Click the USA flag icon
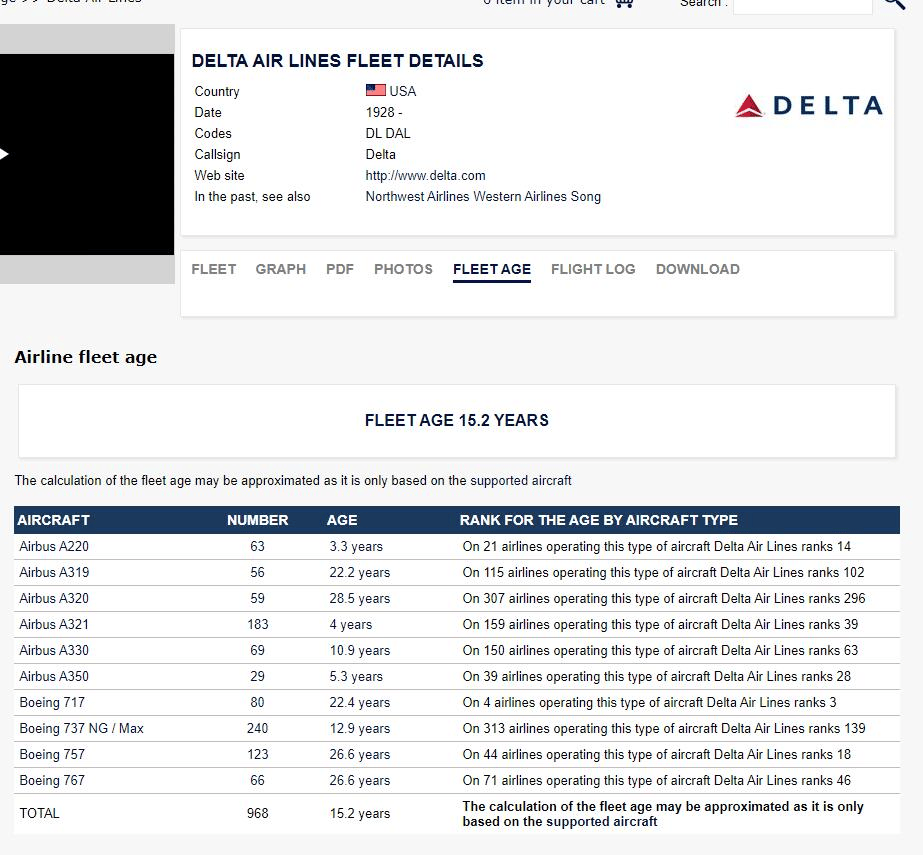923x855 pixels. (x=376, y=90)
